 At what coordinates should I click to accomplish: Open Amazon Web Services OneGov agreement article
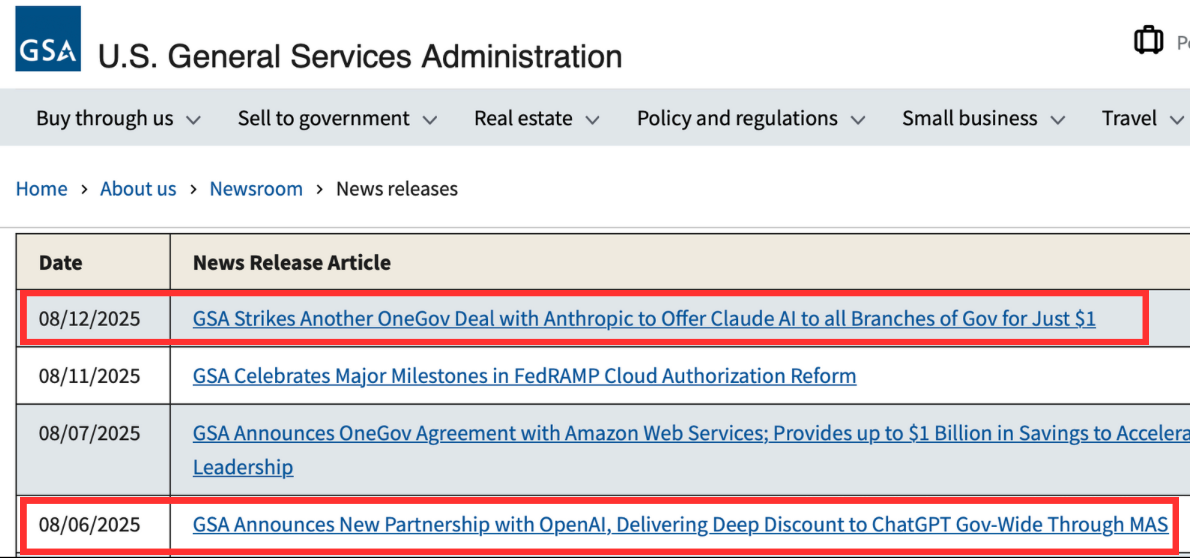(691, 449)
